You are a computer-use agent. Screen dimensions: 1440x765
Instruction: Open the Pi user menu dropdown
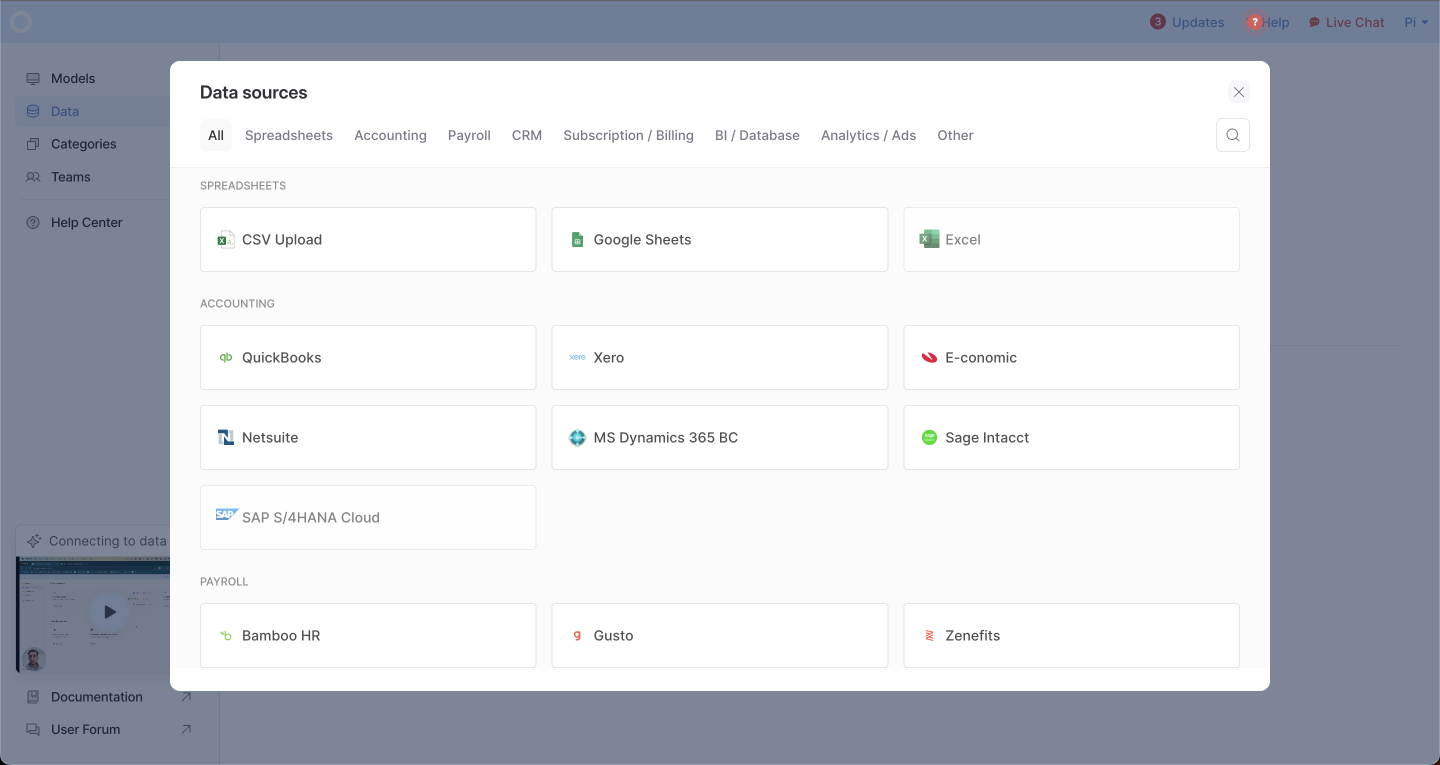click(1415, 22)
